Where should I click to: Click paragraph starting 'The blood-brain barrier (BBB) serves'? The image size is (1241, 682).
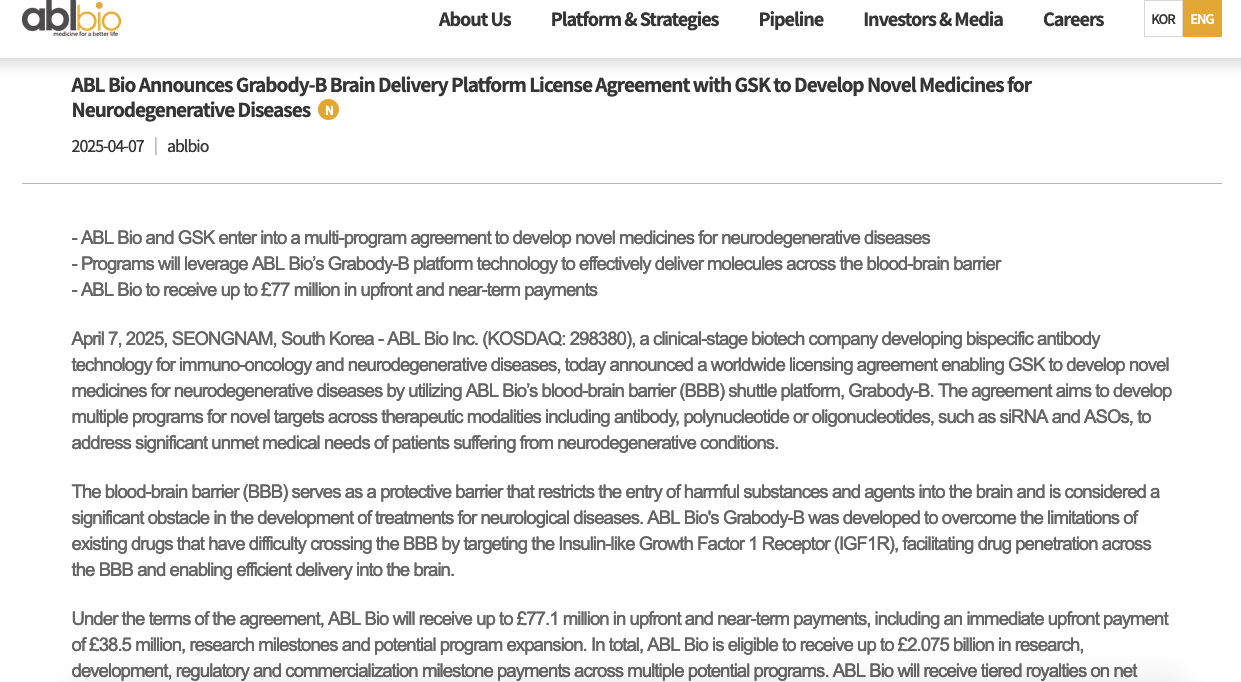(x=616, y=531)
